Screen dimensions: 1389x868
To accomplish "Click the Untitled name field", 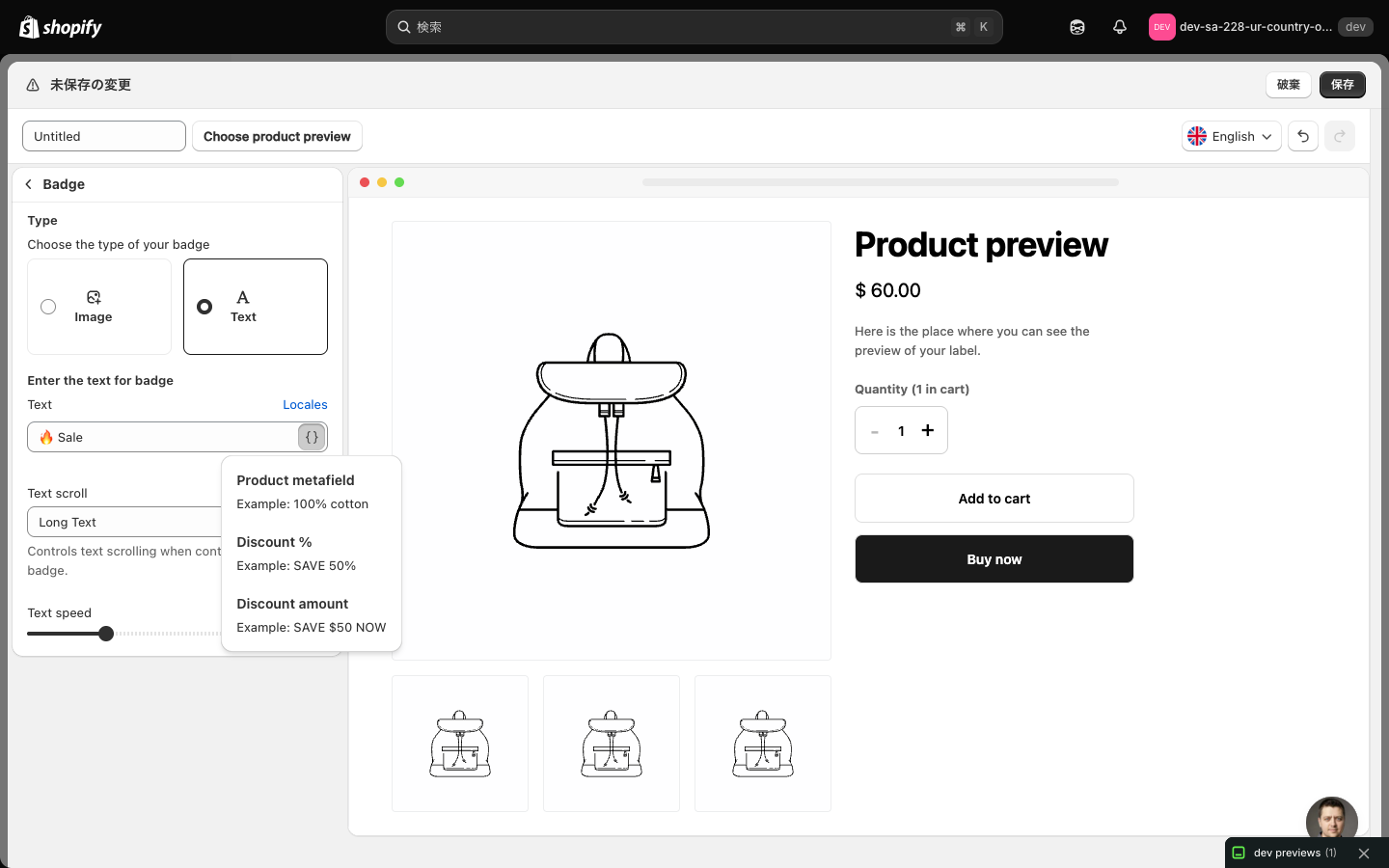I will pos(104,136).
